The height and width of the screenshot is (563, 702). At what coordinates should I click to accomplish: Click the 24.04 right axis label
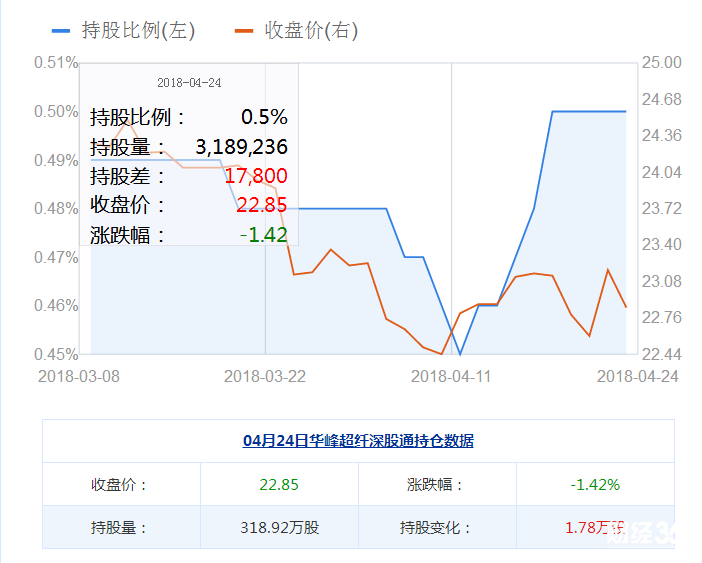point(662,172)
